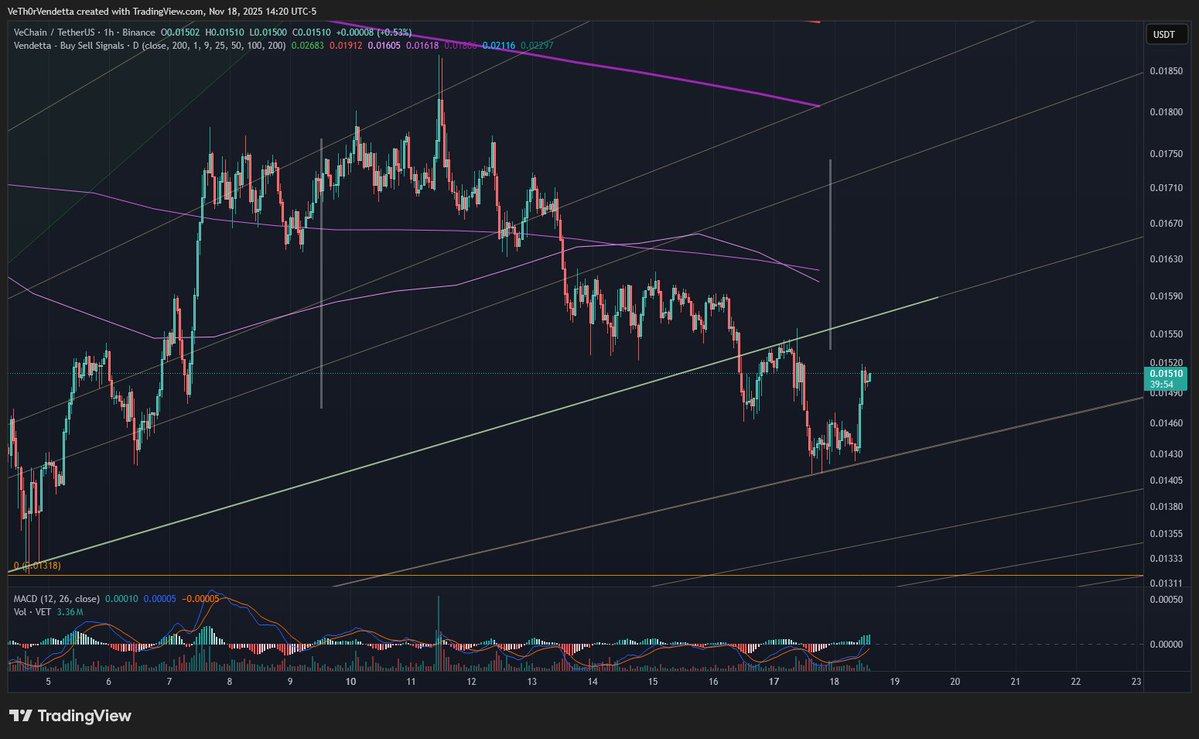
Task: Click the 0.01630 price axis label
Action: [x=1166, y=259]
